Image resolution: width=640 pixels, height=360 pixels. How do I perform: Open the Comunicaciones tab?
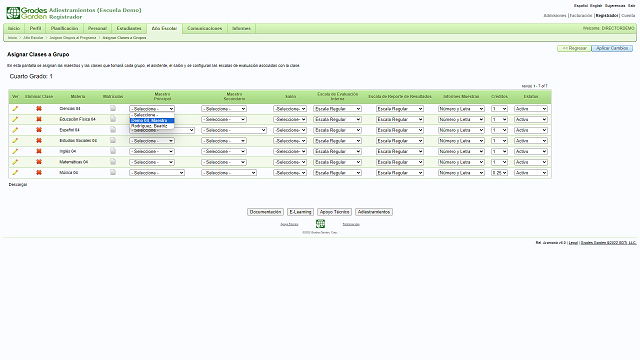204,29
